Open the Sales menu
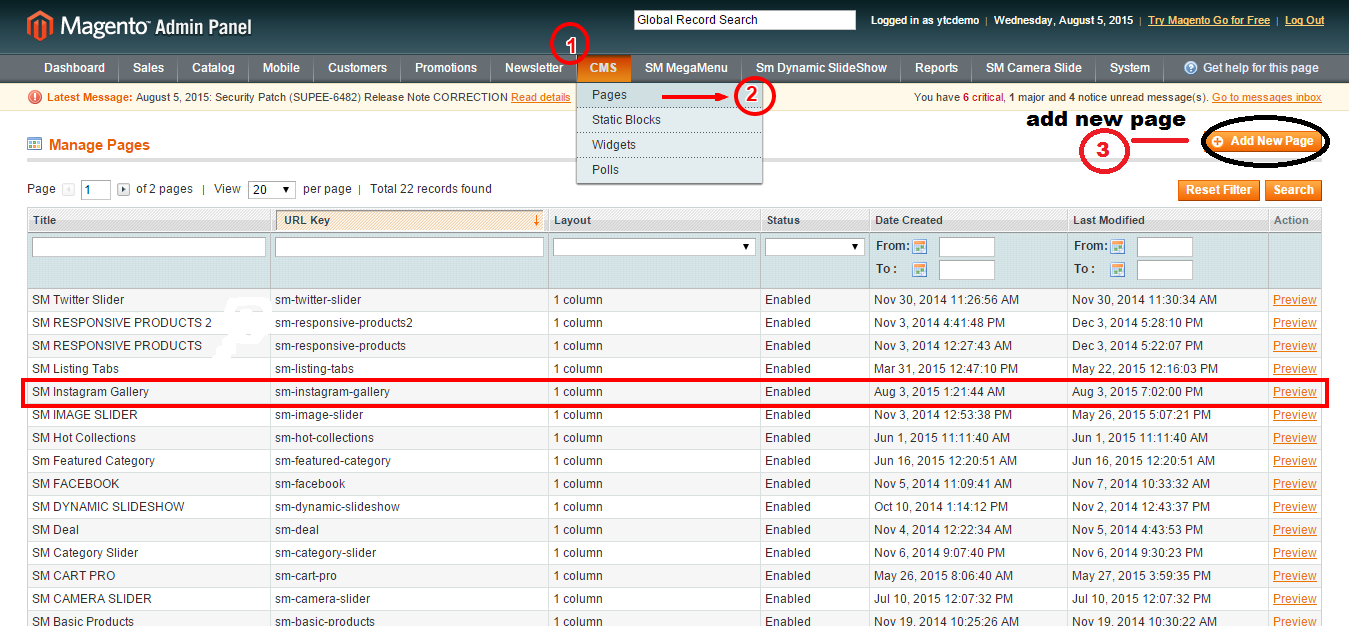This screenshot has height=626, width=1349. tap(148, 68)
